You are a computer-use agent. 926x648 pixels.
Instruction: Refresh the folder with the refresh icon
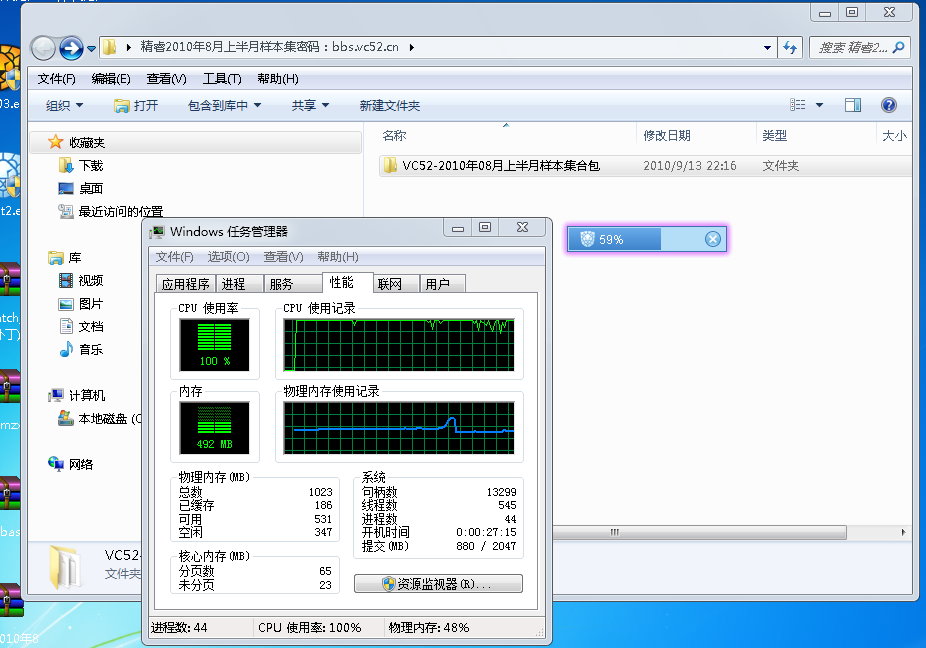790,47
